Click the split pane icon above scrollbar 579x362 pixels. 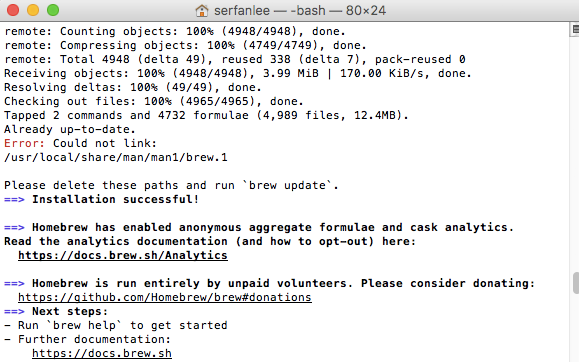pos(575,30)
